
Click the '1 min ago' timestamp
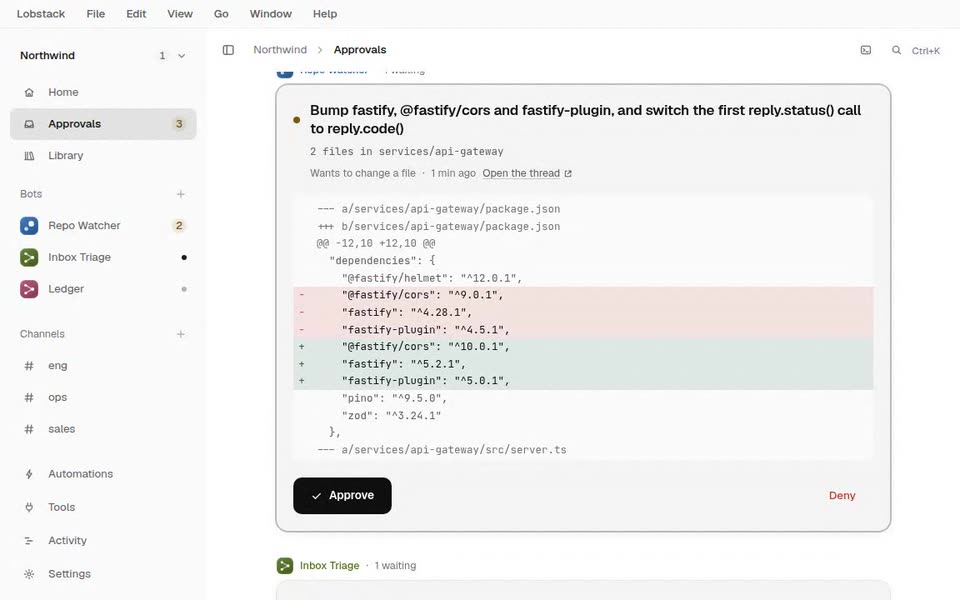tap(453, 173)
